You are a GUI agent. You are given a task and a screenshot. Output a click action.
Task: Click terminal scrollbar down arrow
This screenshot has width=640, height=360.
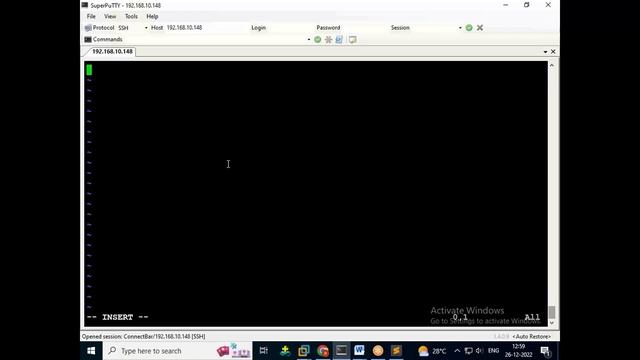(552, 323)
